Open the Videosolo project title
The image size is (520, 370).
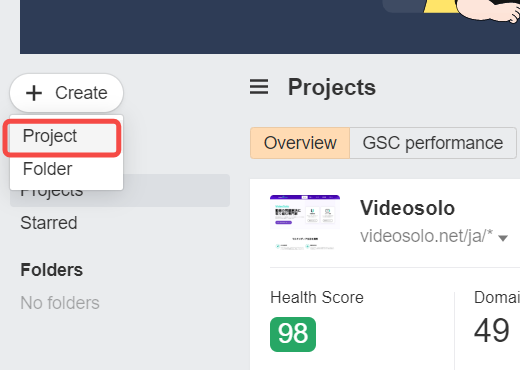pos(407,208)
